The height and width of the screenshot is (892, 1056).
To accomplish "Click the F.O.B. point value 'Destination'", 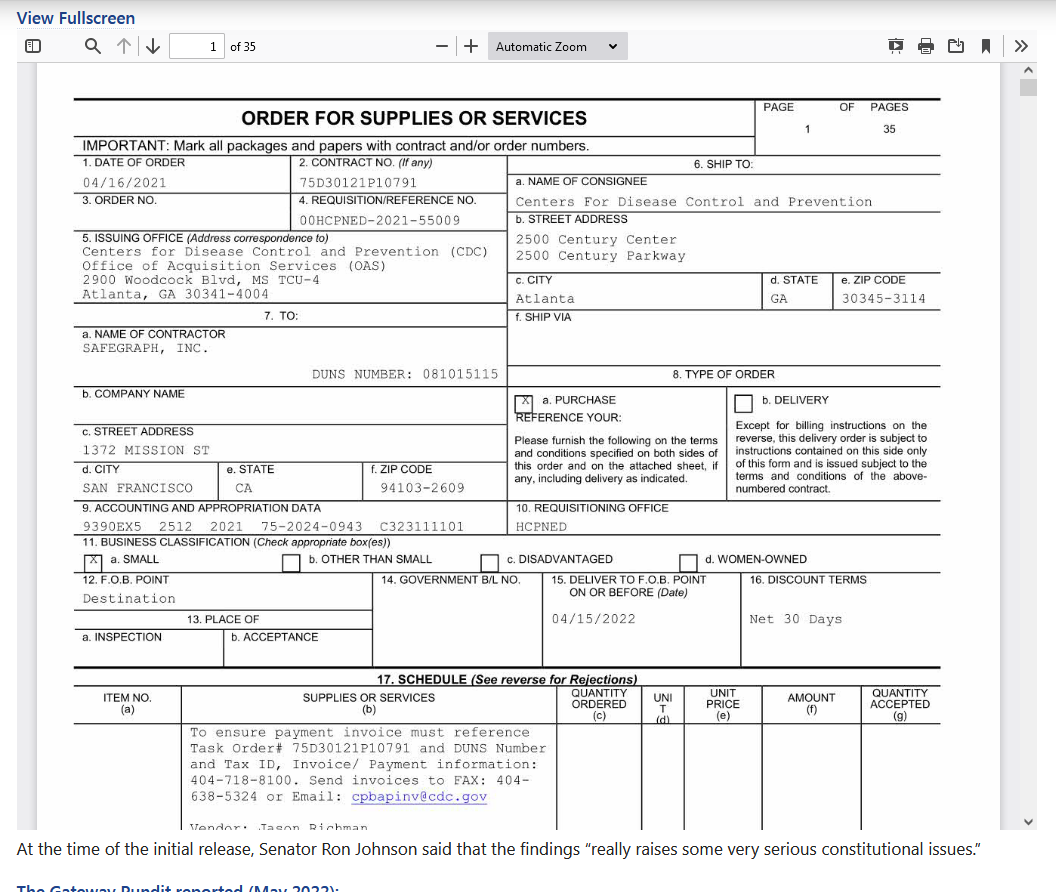I will click(x=129, y=598).
